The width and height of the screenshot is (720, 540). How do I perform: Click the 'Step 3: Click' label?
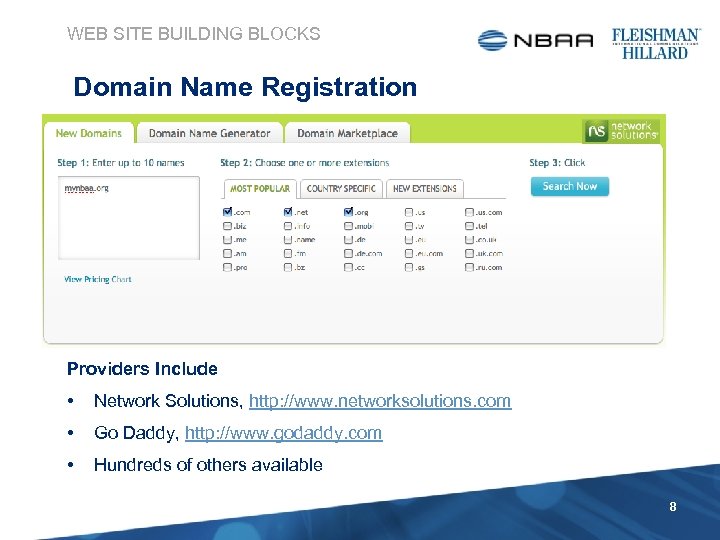[557, 163]
